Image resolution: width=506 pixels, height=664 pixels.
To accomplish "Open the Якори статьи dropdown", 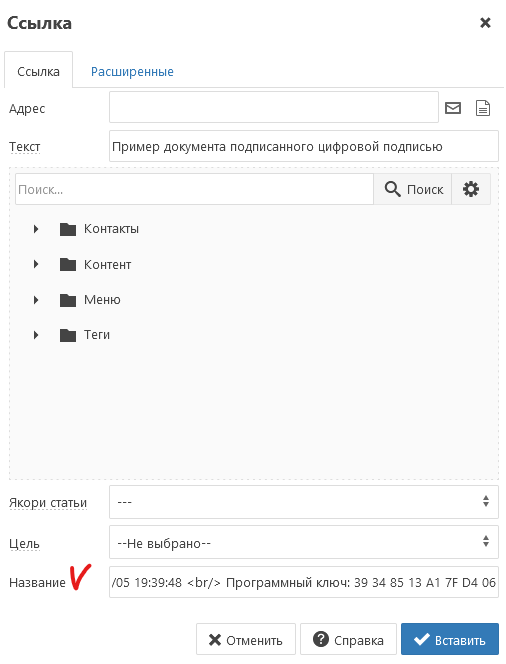I will 304,502.
